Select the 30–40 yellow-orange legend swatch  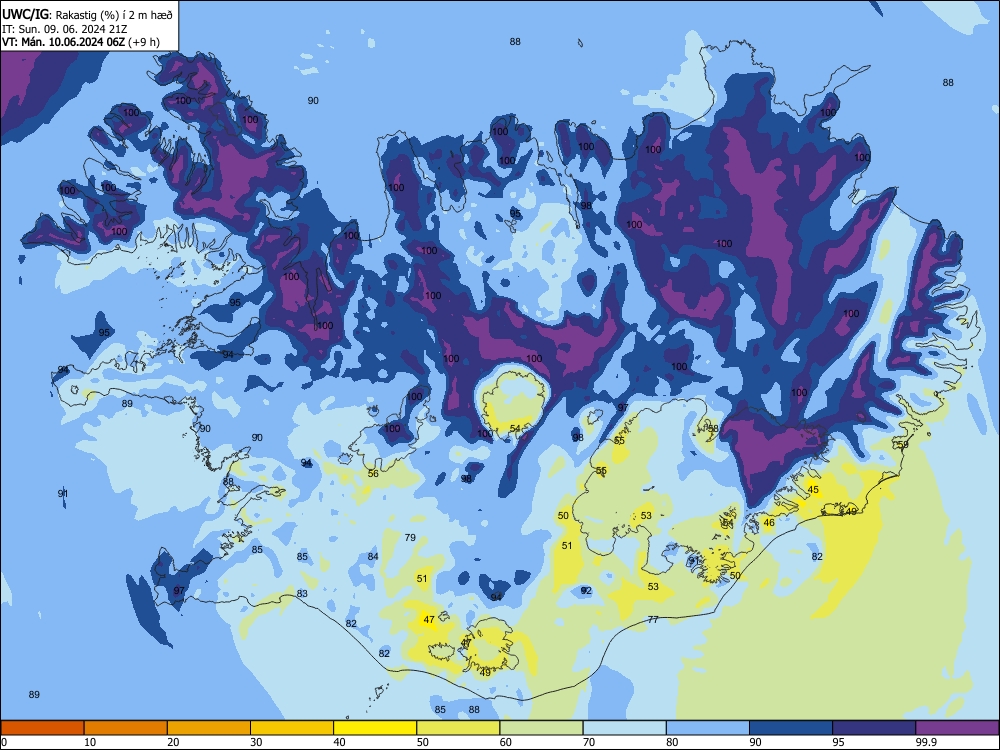click(x=292, y=728)
